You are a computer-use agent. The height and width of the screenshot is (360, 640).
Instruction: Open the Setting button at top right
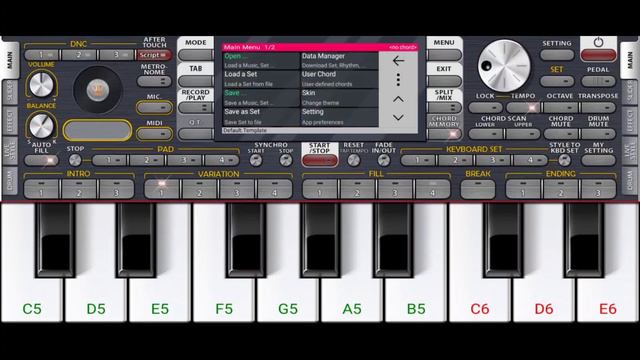[x=557, y=55]
